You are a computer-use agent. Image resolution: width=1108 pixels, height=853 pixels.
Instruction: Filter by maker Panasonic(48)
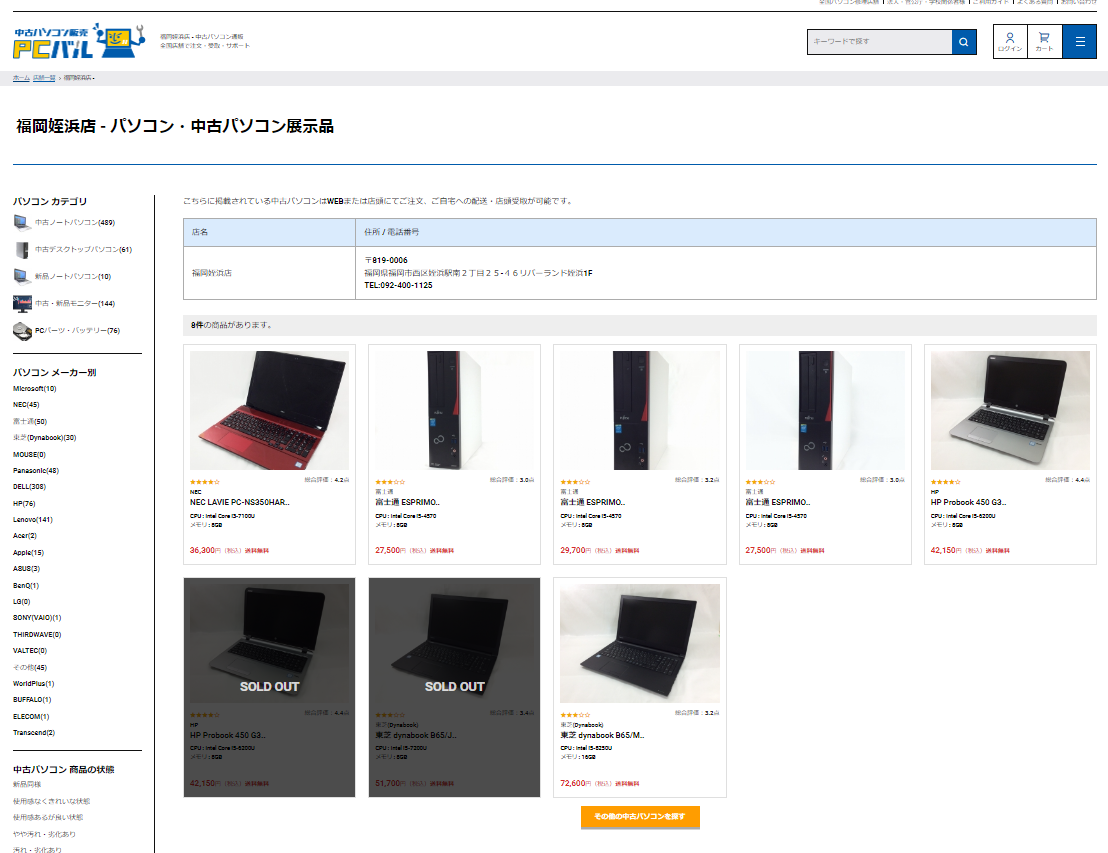(36, 471)
